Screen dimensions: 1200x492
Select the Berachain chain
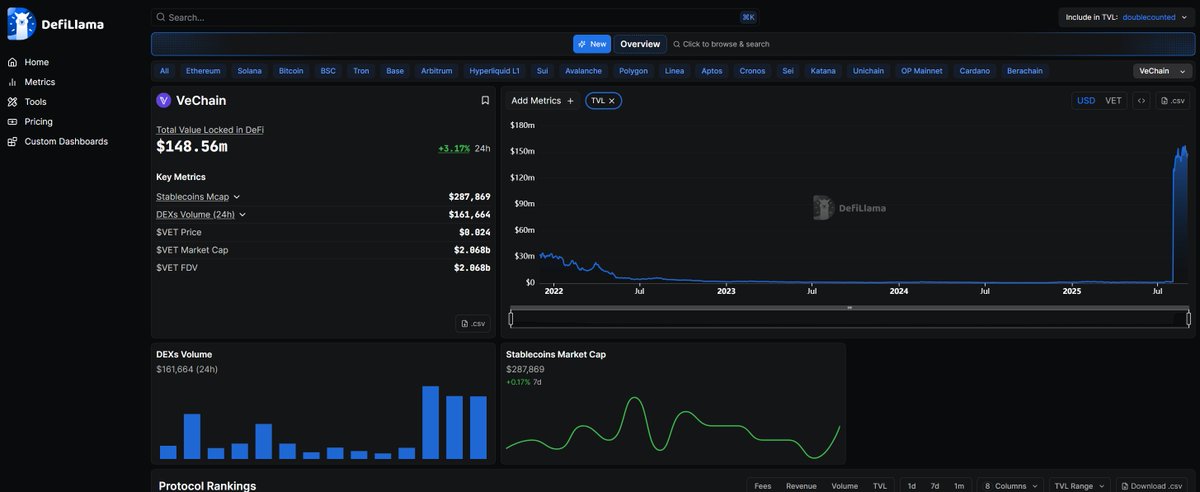pos(1024,71)
